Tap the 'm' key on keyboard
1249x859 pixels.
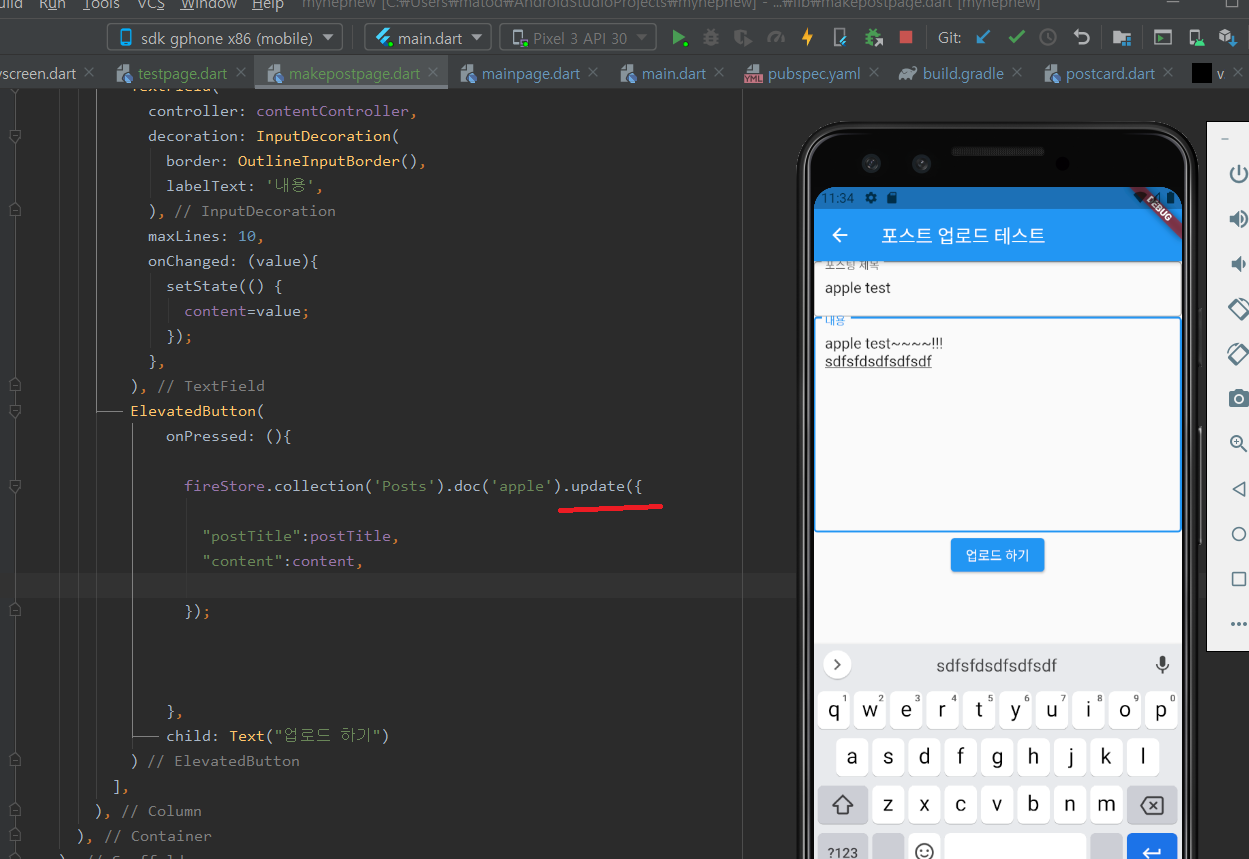pos(1106,804)
